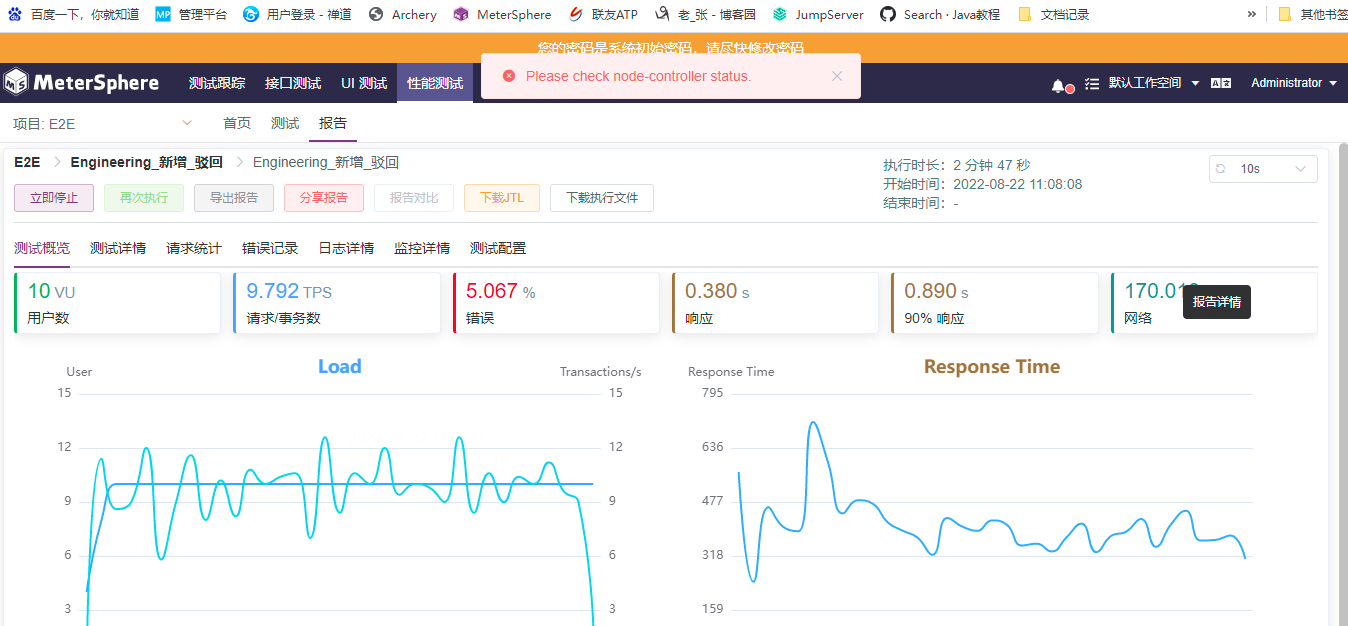Open the 其他书签 folder

point(1312,14)
